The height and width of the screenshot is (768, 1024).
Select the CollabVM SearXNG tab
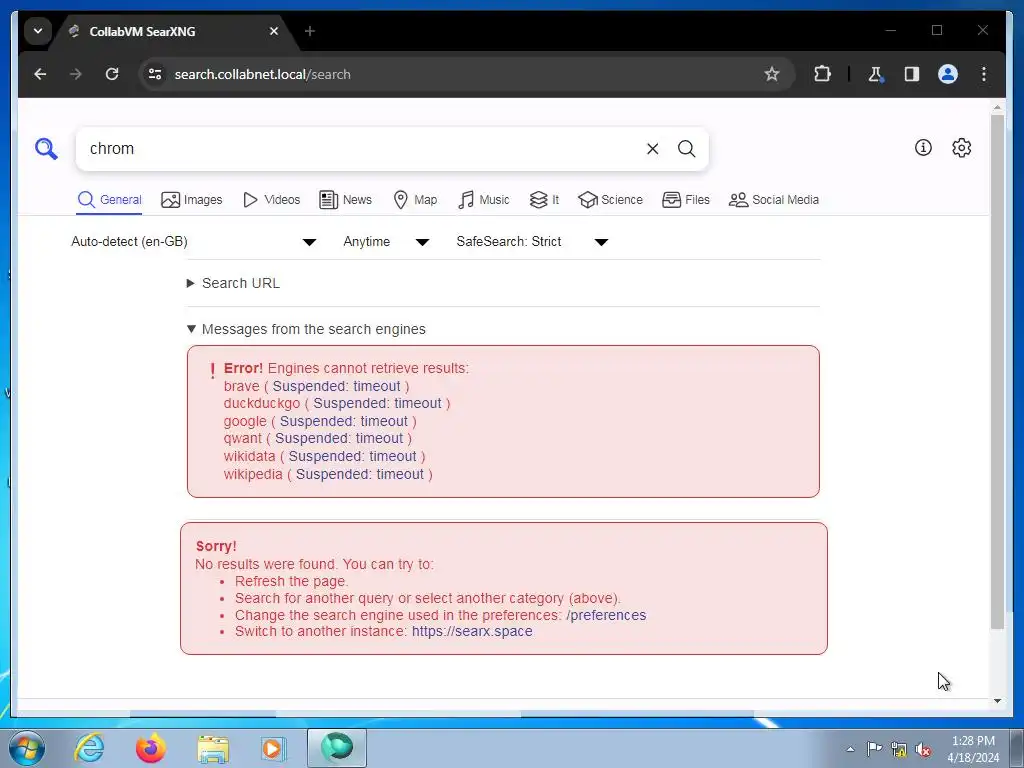[x=175, y=31]
